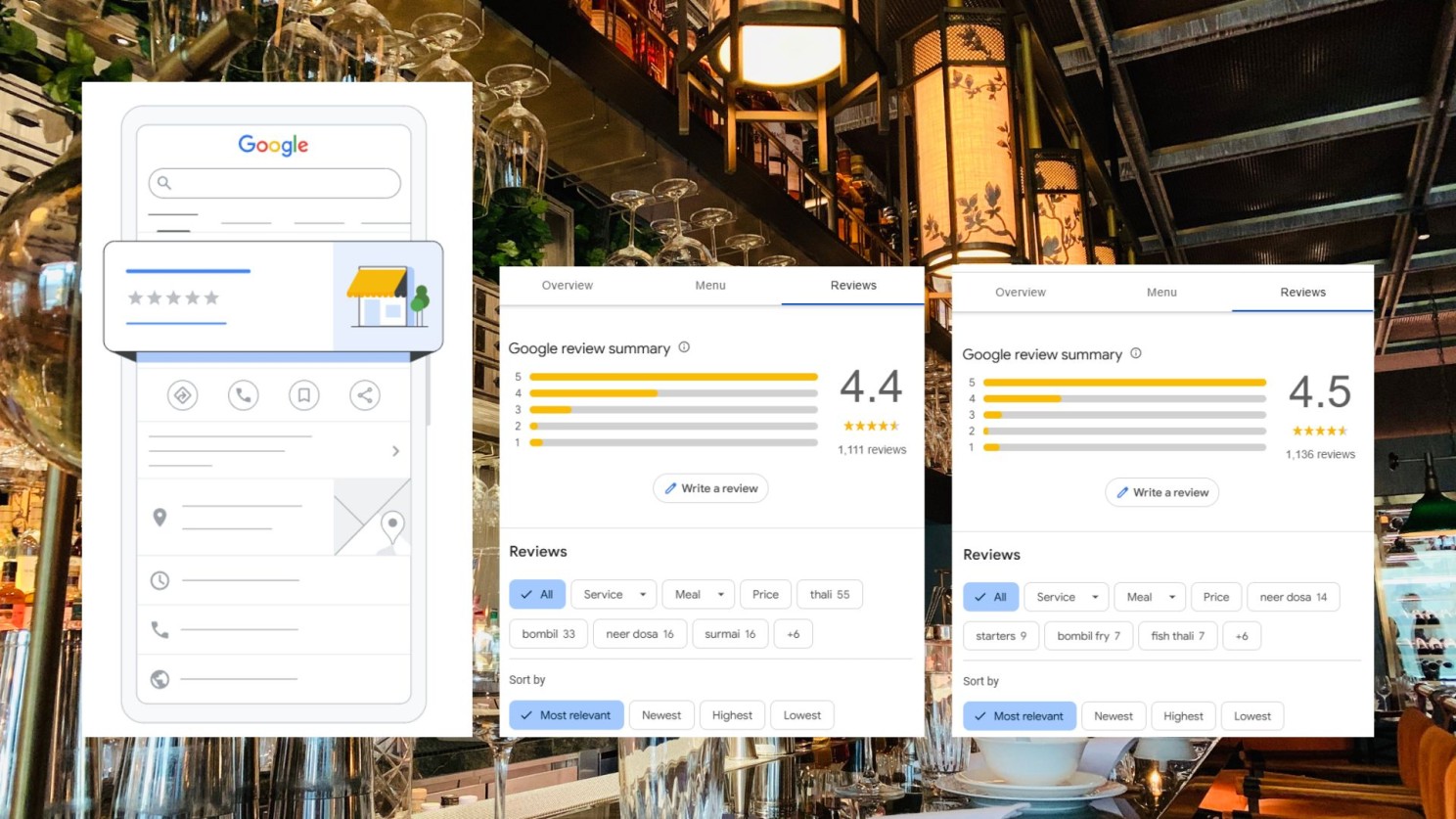1456x819 pixels.
Task: Click 'Write a review' under 1,111 reviews
Action: [x=710, y=488]
